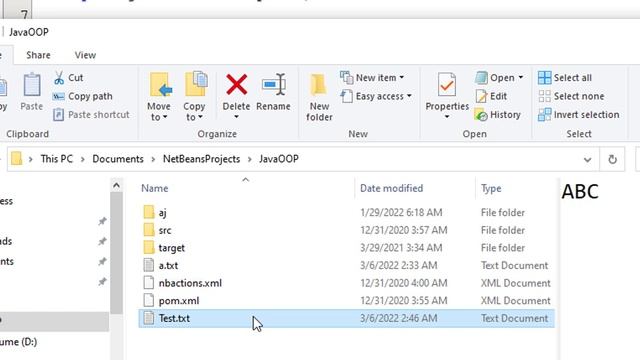The height and width of the screenshot is (360, 640).
Task: Expand breadcrumb chevron after This PC
Action: click(x=82, y=159)
